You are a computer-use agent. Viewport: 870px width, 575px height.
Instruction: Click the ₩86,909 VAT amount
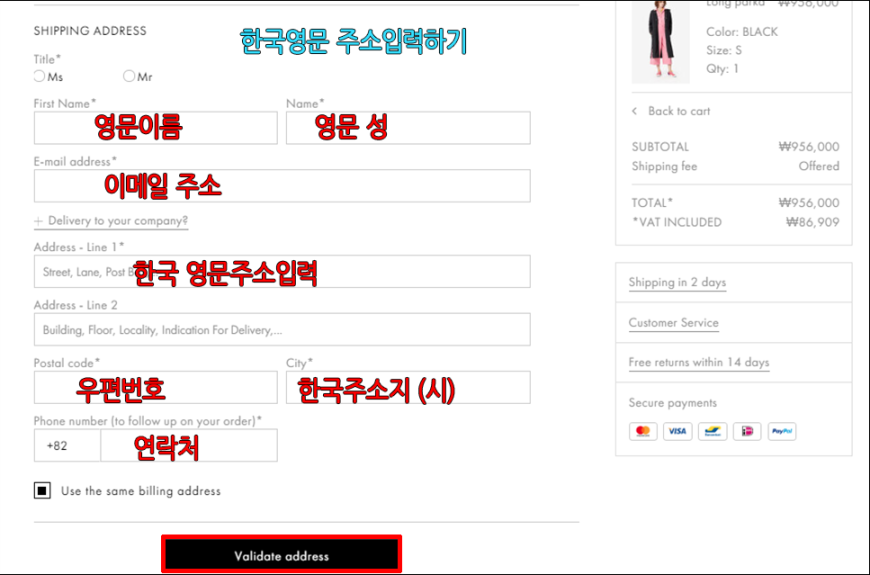pyautogui.click(x=813, y=222)
